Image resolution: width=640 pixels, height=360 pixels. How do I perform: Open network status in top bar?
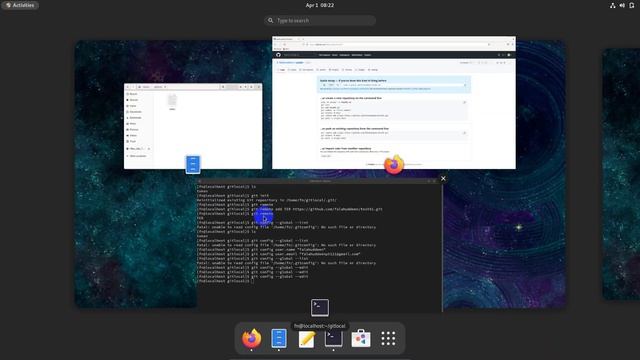(x=613, y=5)
